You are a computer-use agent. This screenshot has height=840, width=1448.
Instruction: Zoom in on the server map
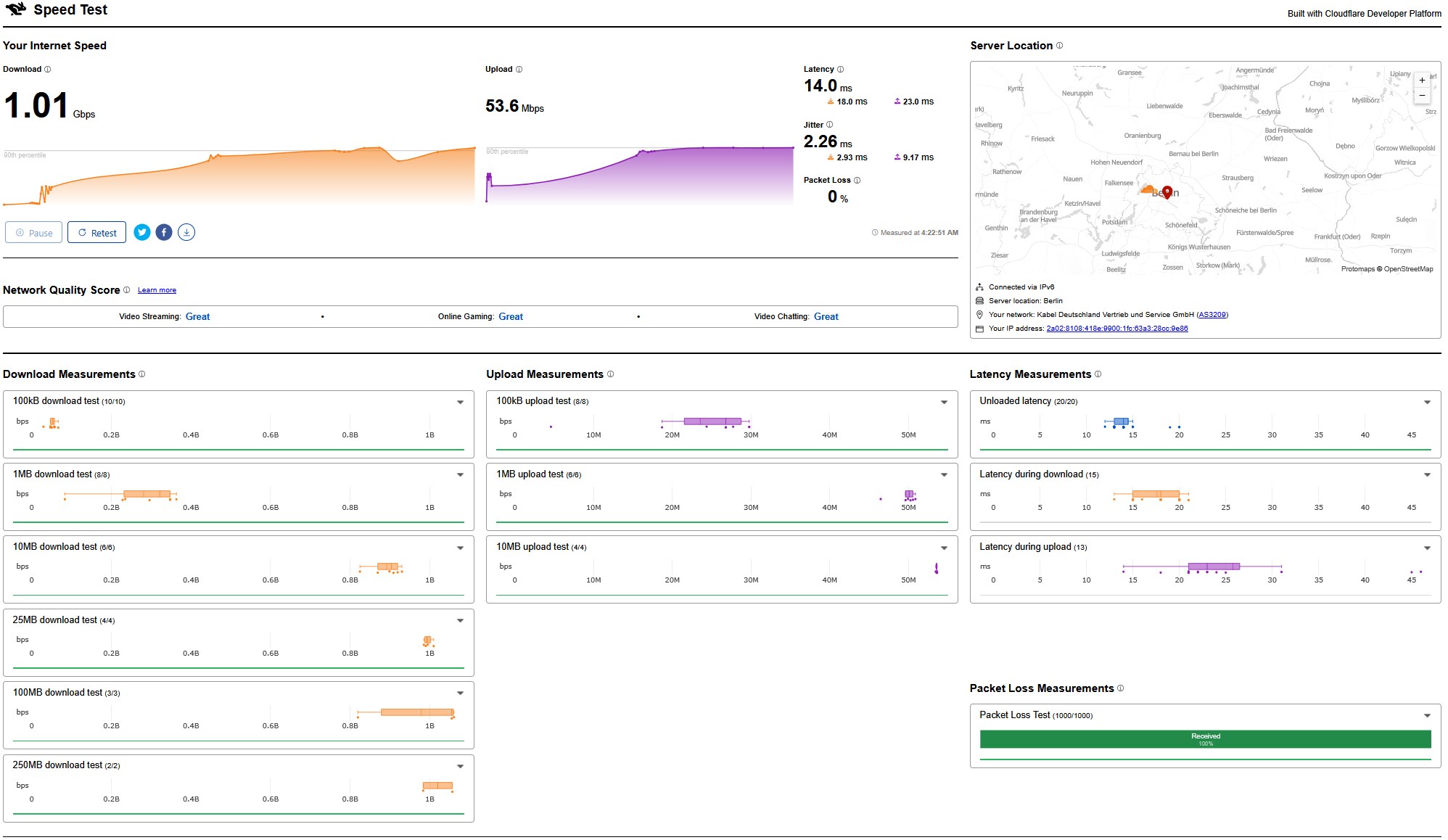(x=1422, y=80)
